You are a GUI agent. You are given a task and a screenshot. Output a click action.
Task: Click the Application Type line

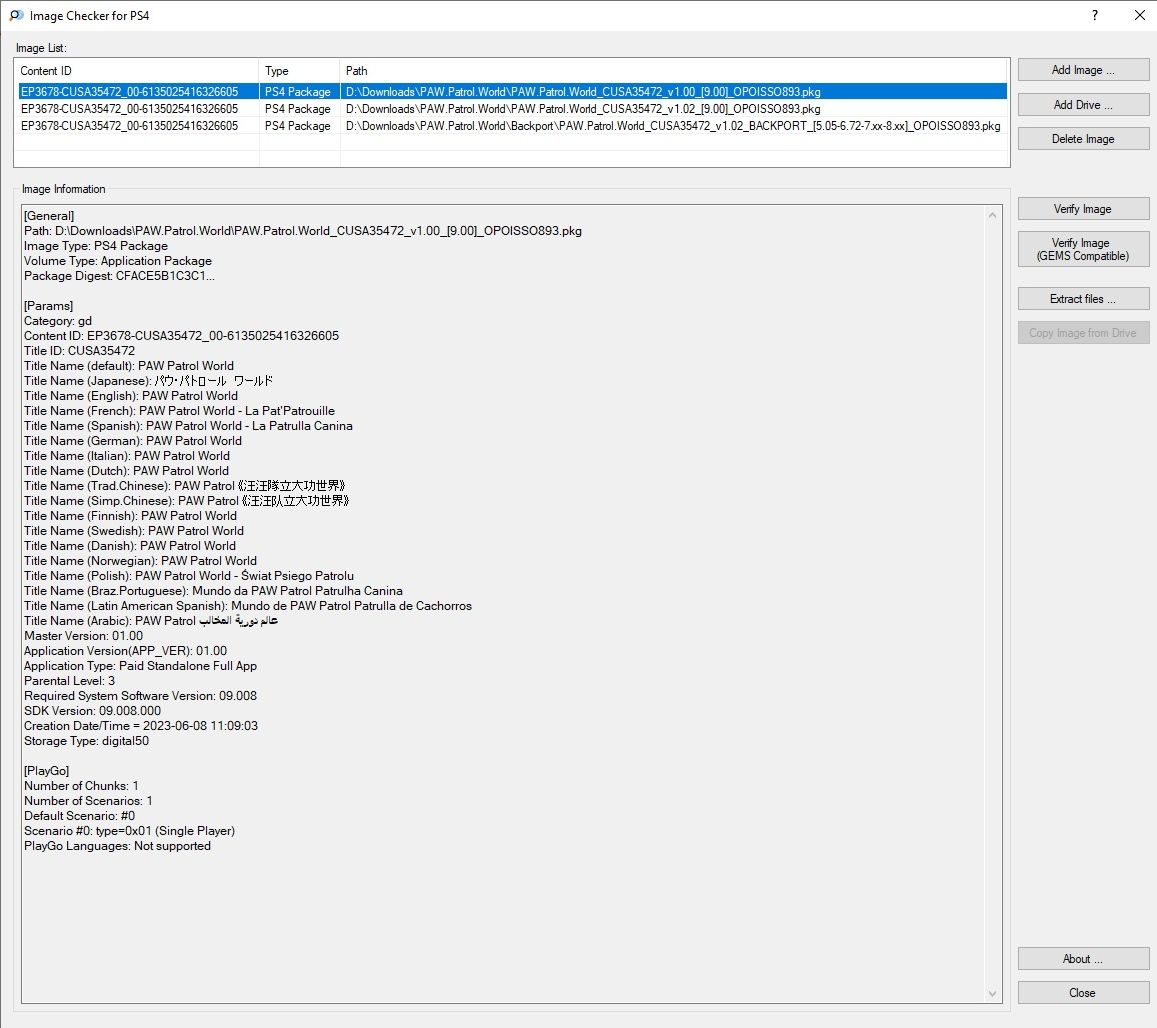point(140,666)
